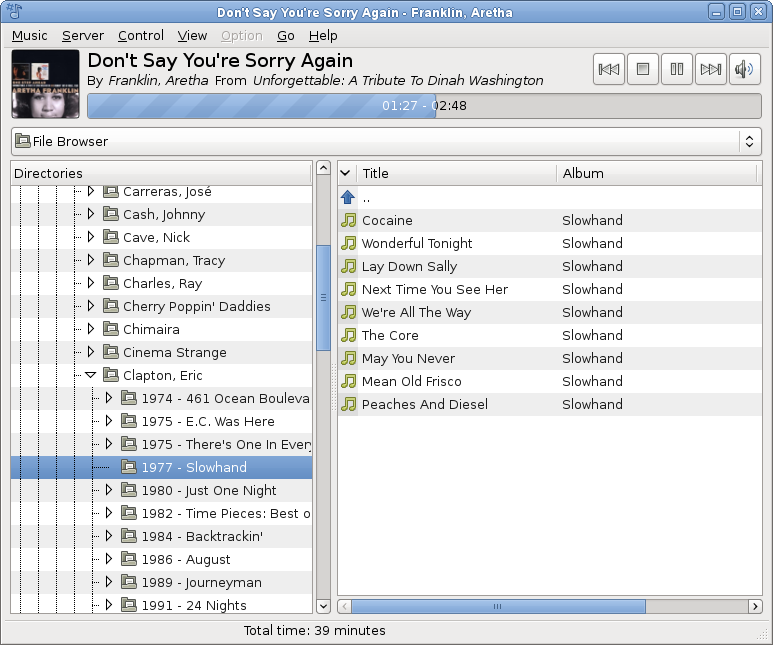Click folder icon of 1977 - Slowhand
This screenshot has height=645, width=773.
pos(129,467)
